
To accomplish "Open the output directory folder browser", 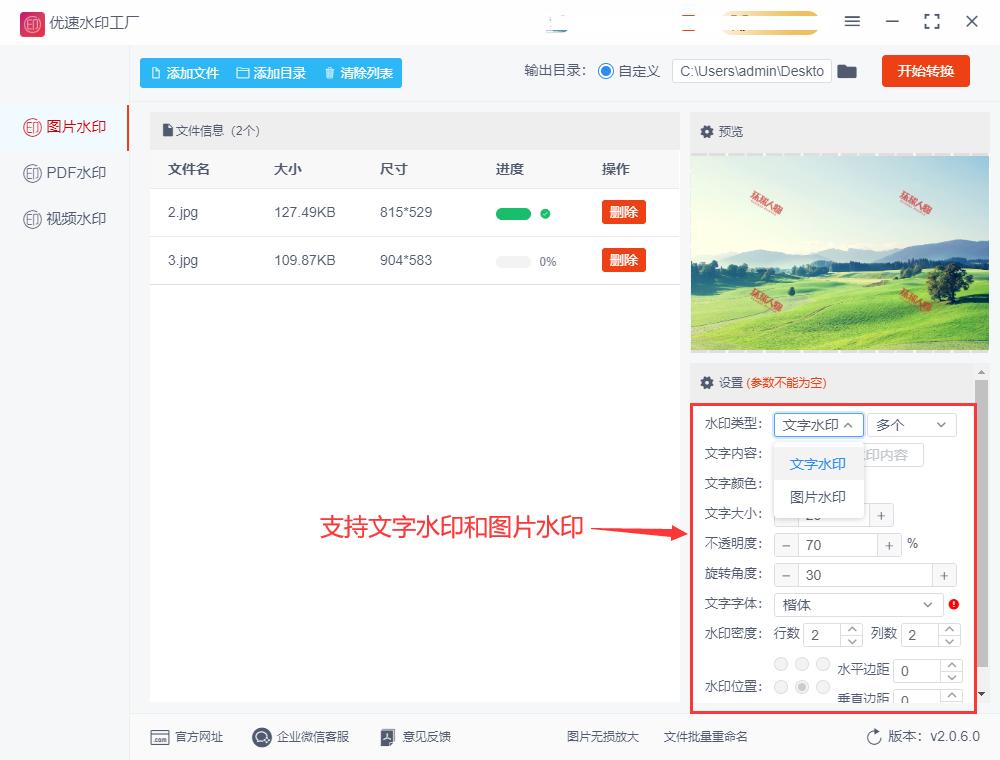I will click(847, 71).
